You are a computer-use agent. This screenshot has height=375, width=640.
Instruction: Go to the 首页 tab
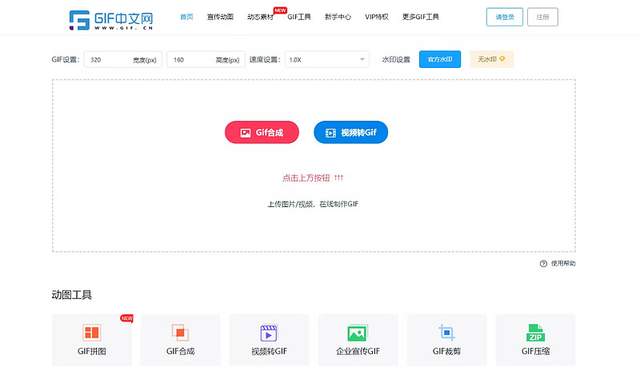point(187,17)
